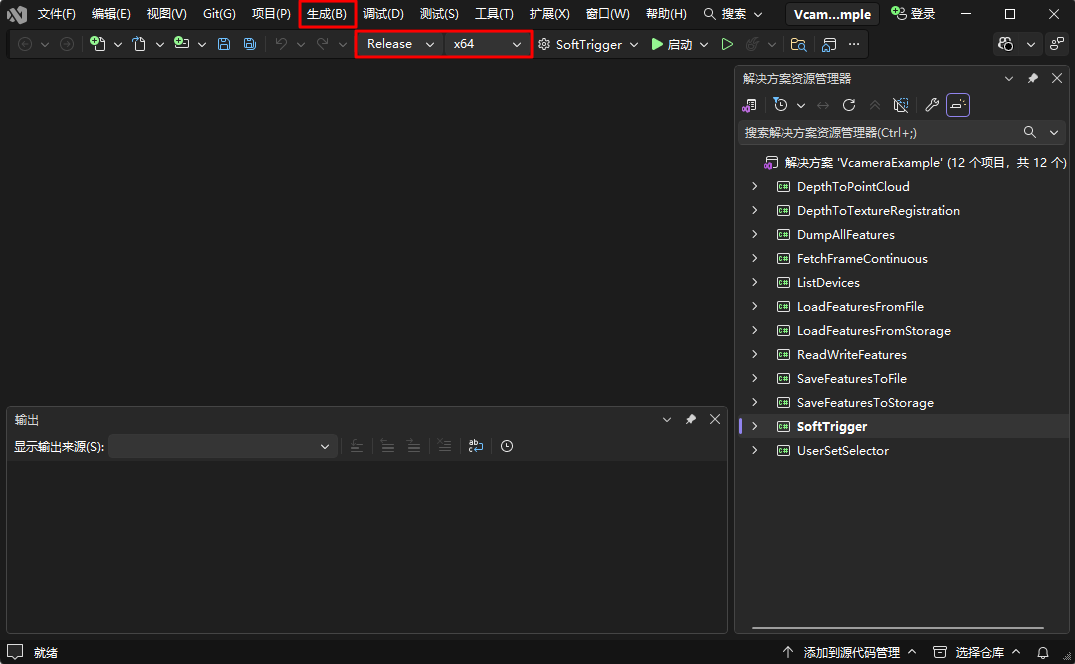Open the Release configuration dropdown
1075x664 pixels.
pyautogui.click(x=400, y=44)
